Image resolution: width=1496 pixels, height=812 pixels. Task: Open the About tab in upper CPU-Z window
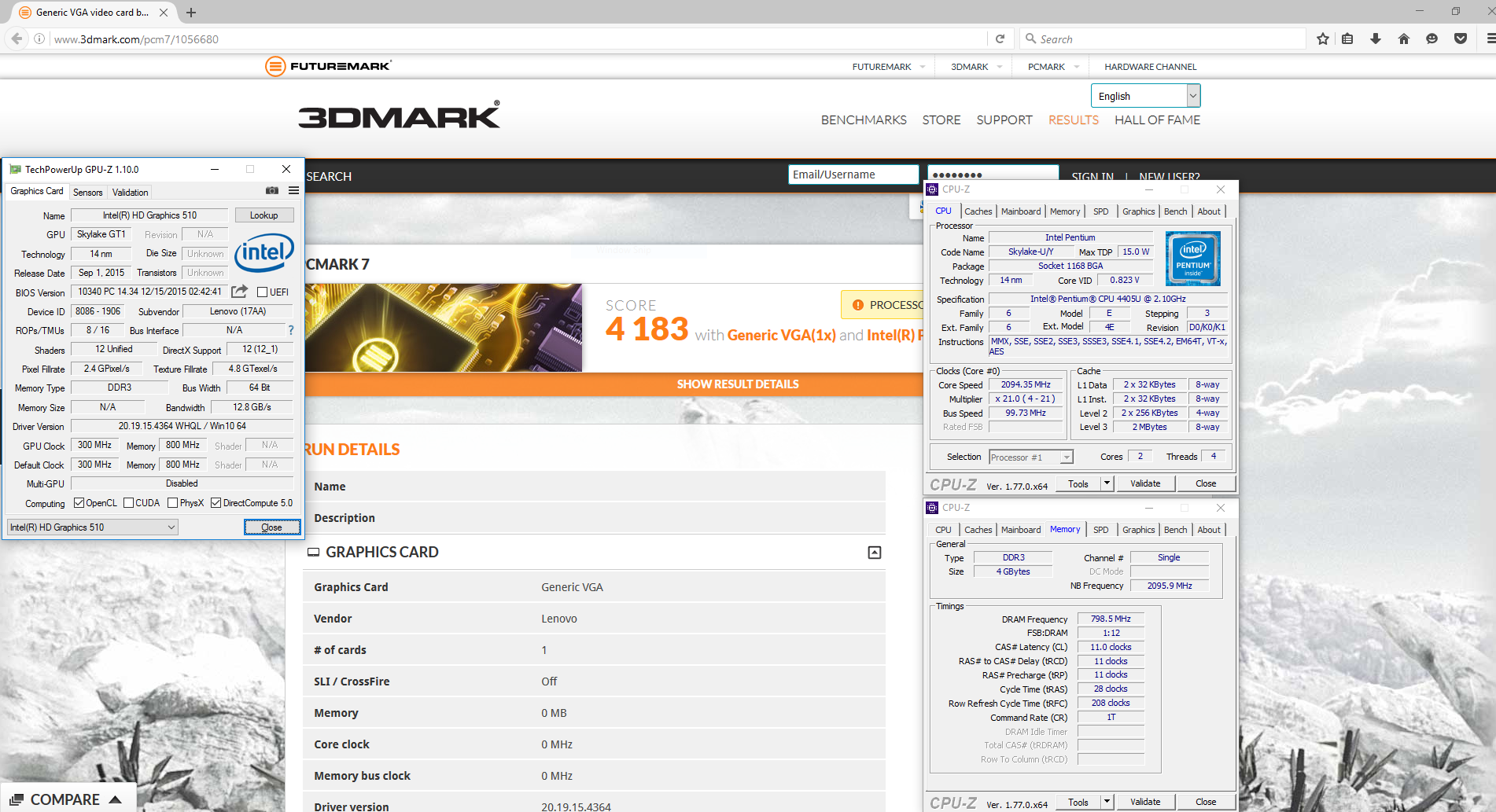pos(1209,211)
